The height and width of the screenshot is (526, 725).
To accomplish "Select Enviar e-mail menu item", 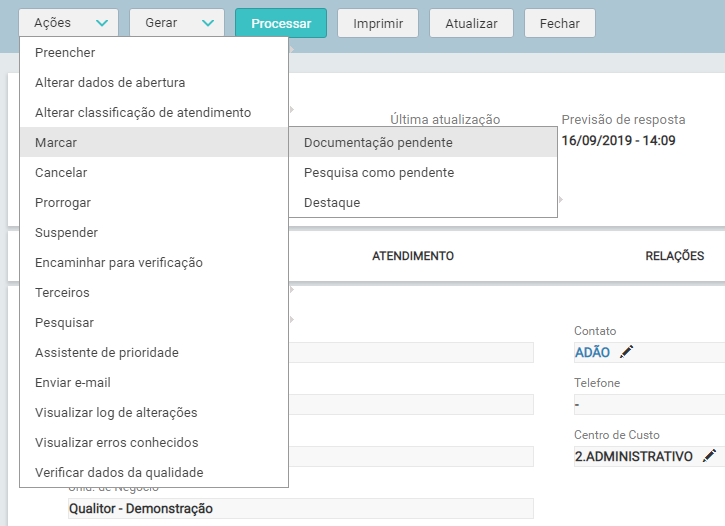I will (x=154, y=383).
